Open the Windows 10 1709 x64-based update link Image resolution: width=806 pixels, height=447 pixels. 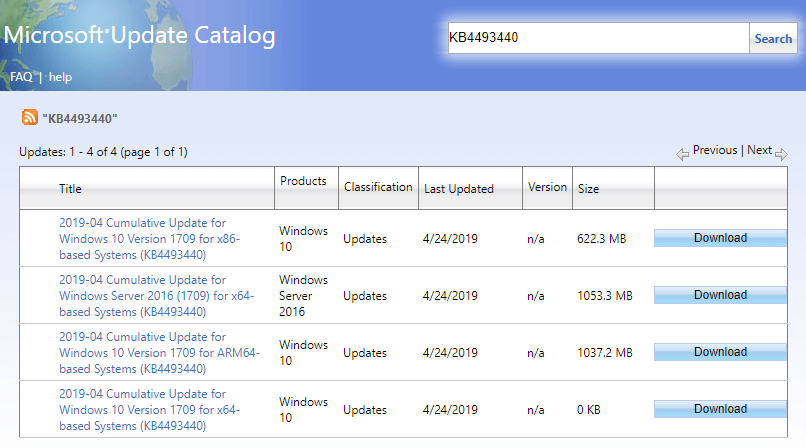click(150, 410)
